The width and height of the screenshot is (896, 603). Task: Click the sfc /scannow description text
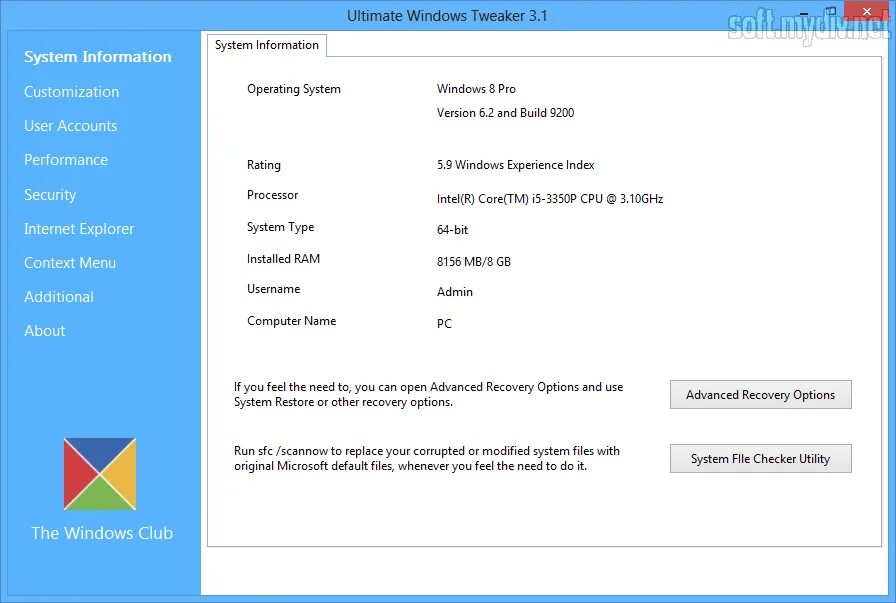(x=427, y=458)
